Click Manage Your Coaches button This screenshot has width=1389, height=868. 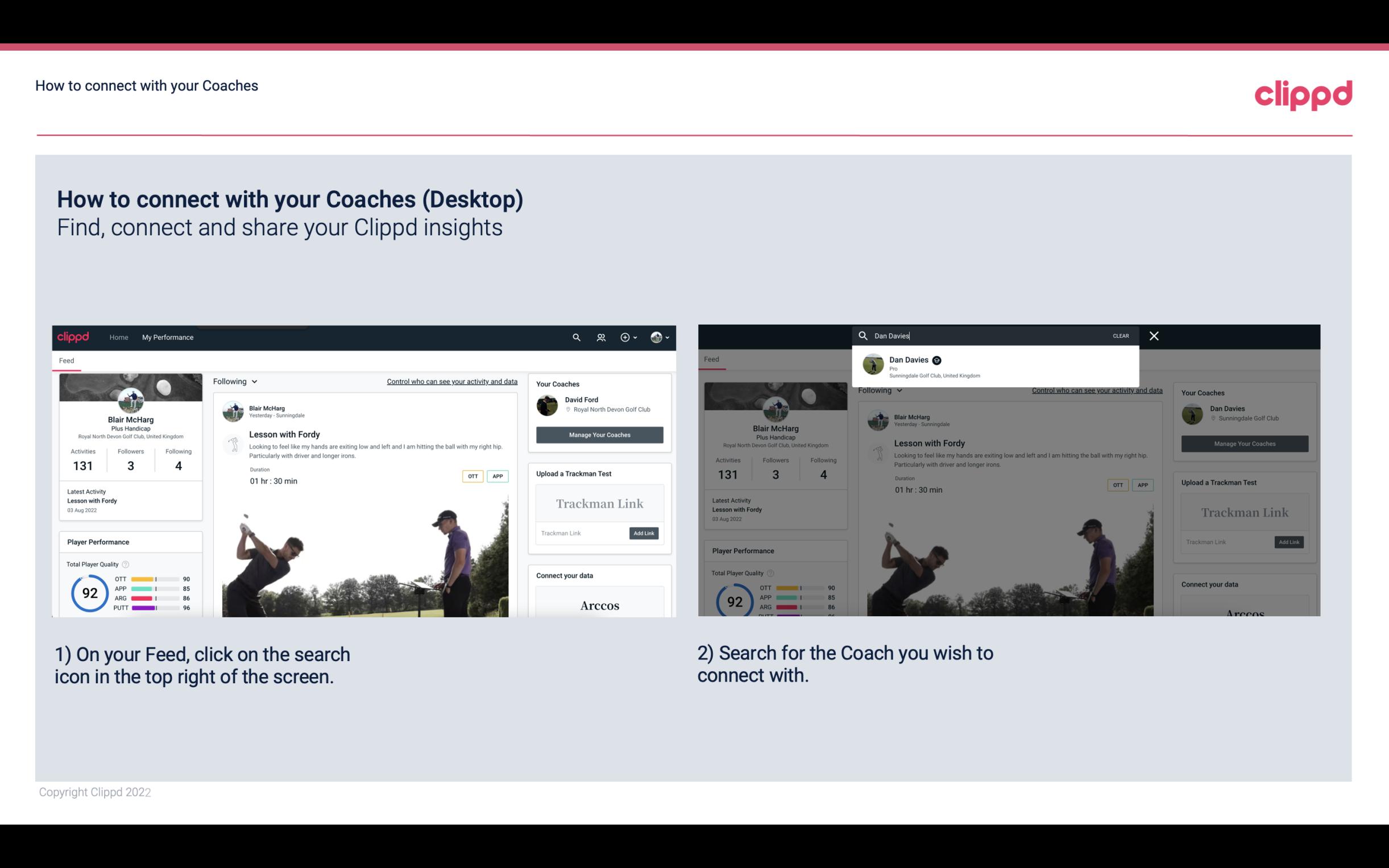pyautogui.click(x=599, y=434)
